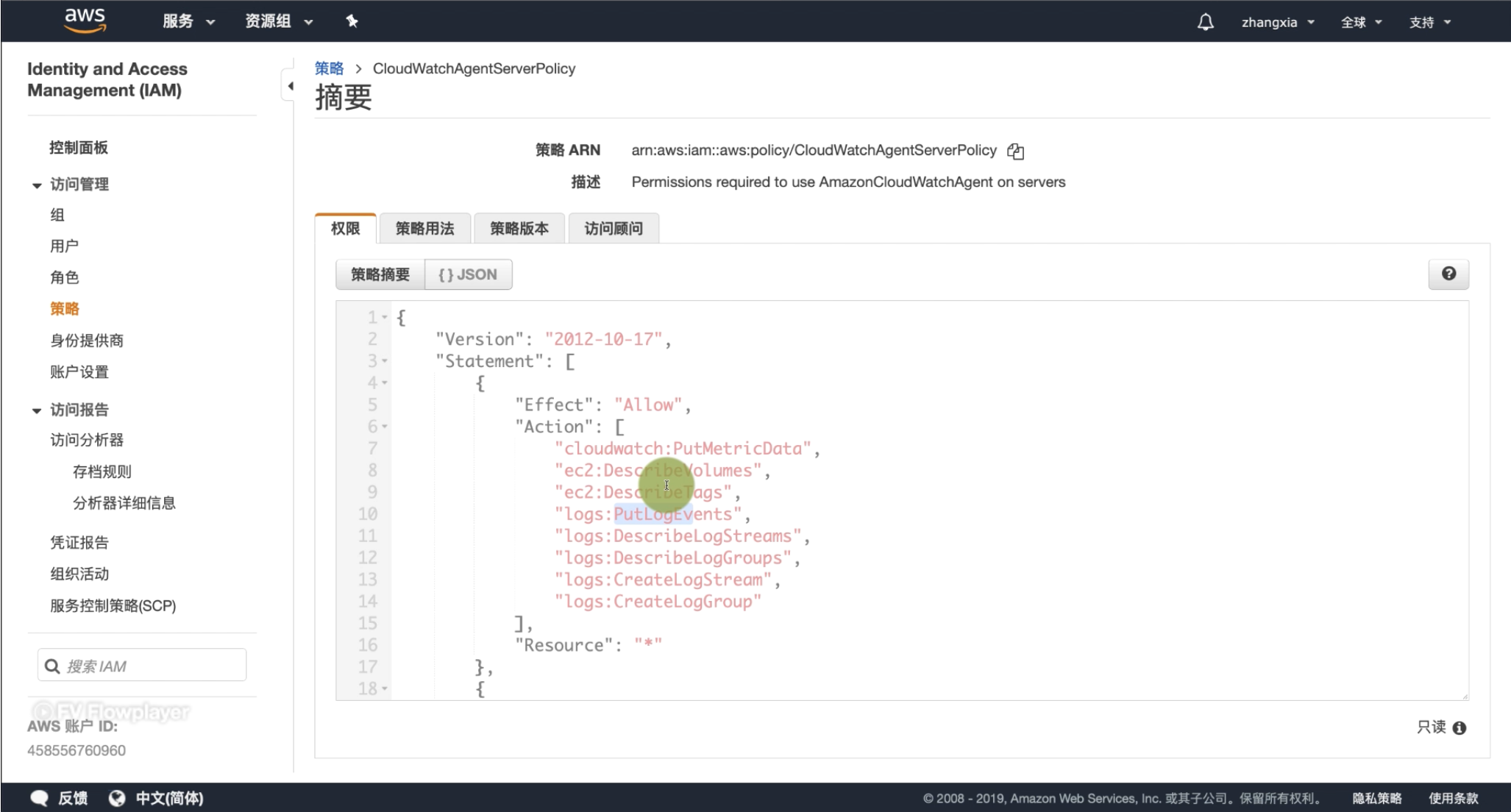Image resolution: width=1511 pixels, height=812 pixels.
Task: Open the help question mark button
Action: click(1448, 274)
